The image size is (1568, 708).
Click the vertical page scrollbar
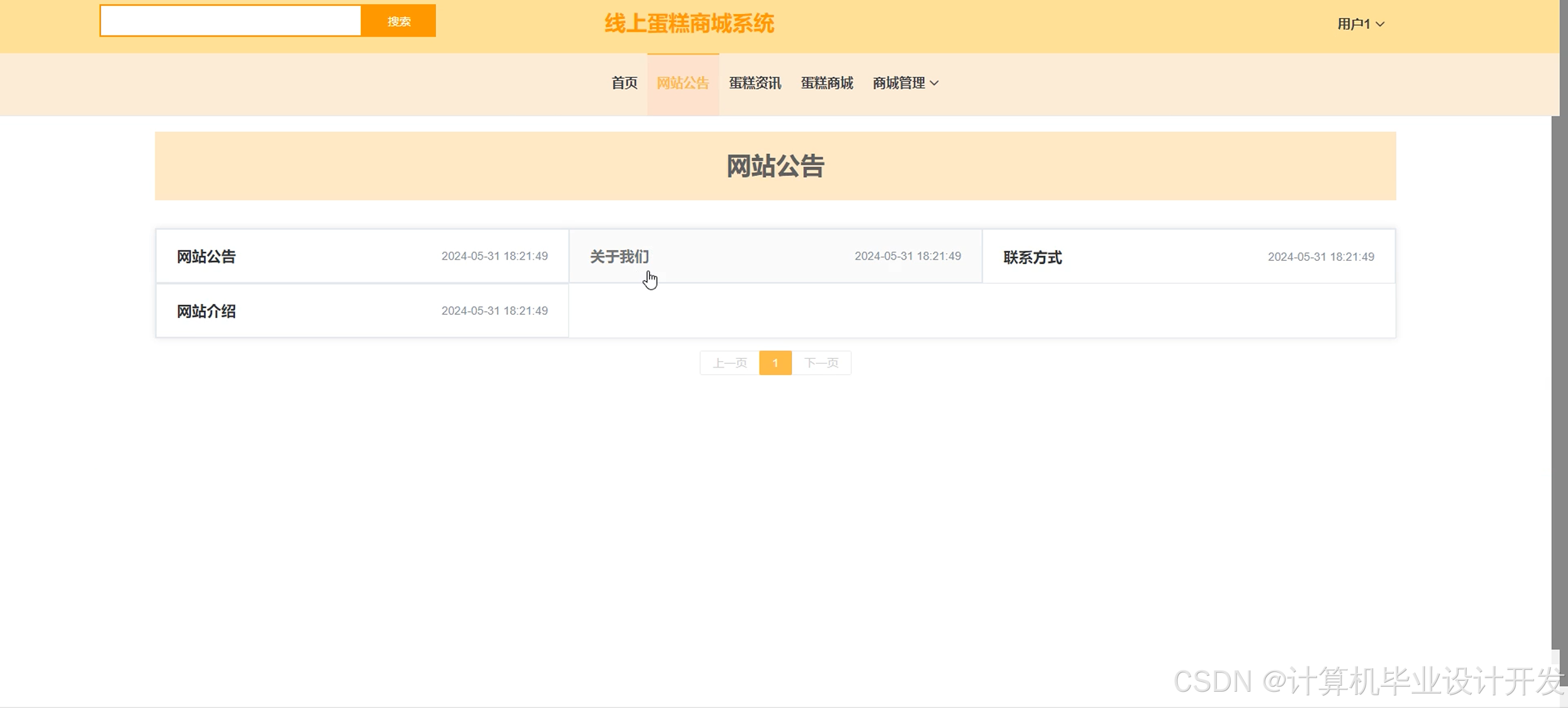pyautogui.click(x=1559, y=377)
